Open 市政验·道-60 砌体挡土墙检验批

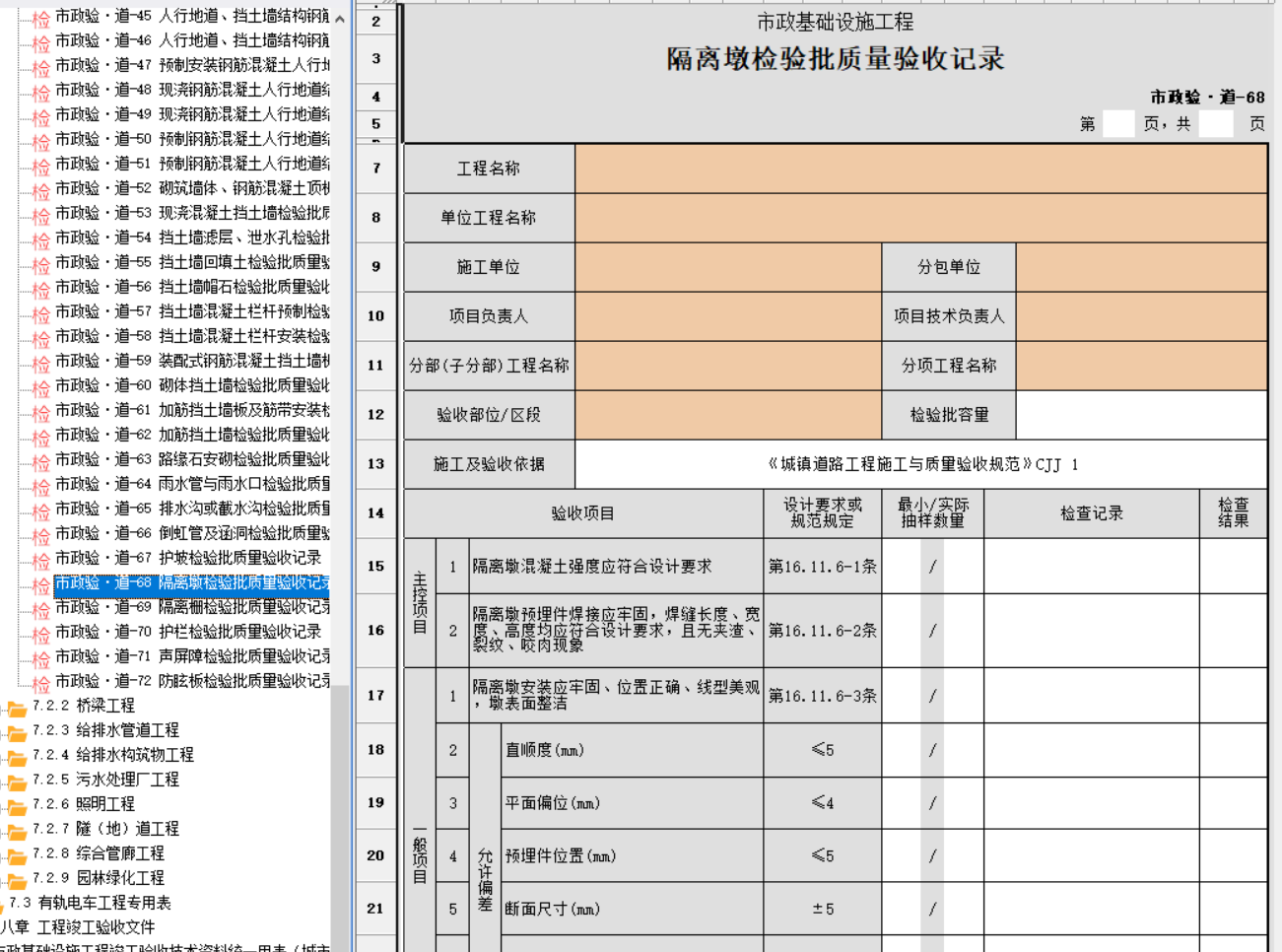click(x=192, y=385)
